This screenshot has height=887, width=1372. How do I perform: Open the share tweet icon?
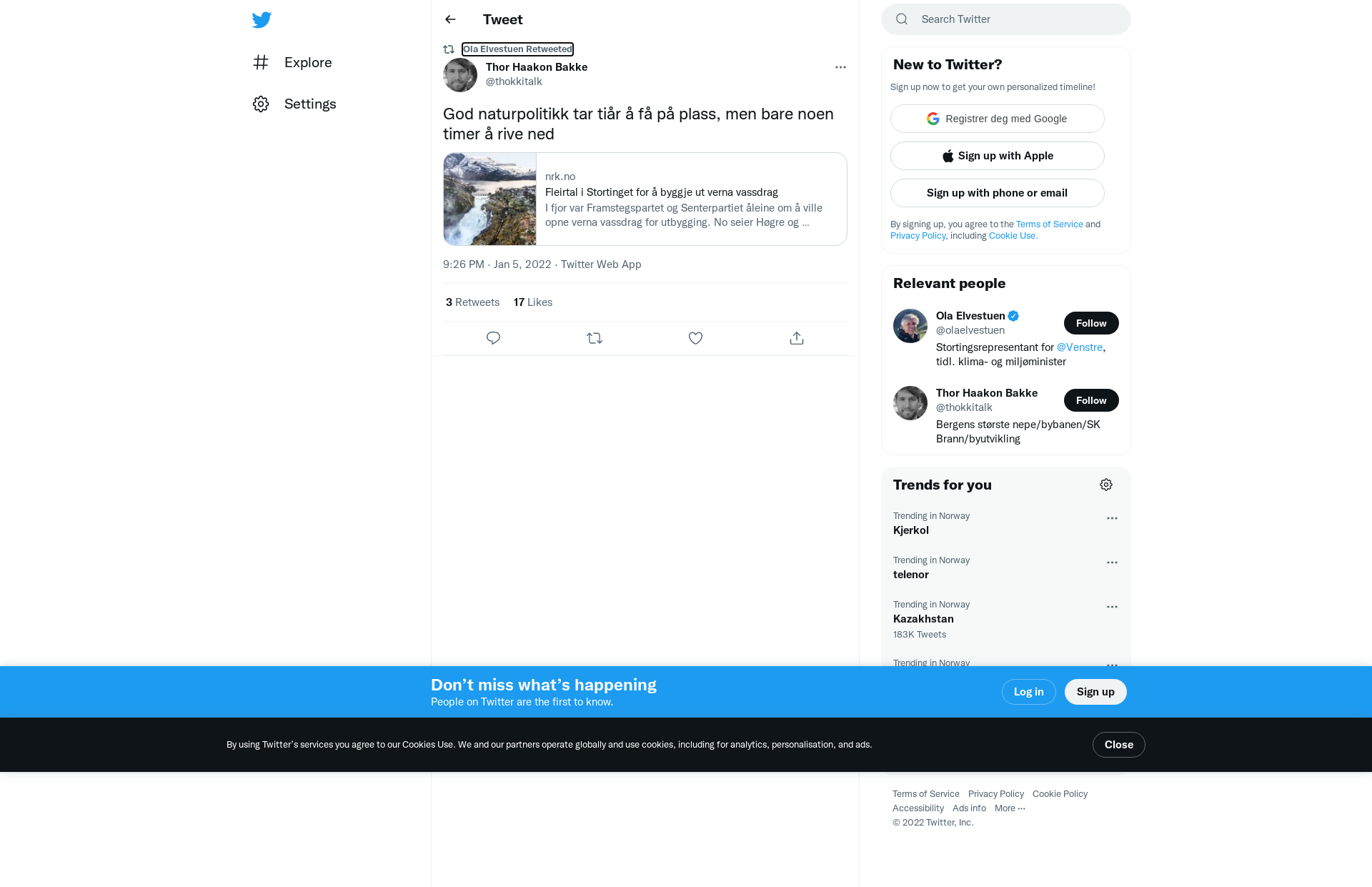click(797, 338)
